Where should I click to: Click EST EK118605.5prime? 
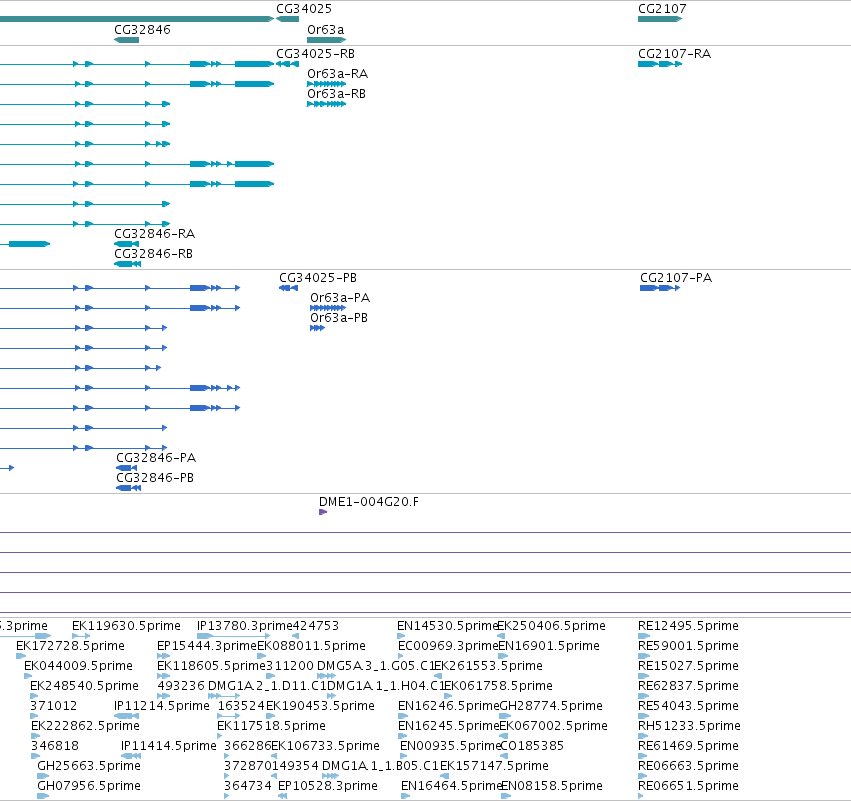click(x=211, y=666)
